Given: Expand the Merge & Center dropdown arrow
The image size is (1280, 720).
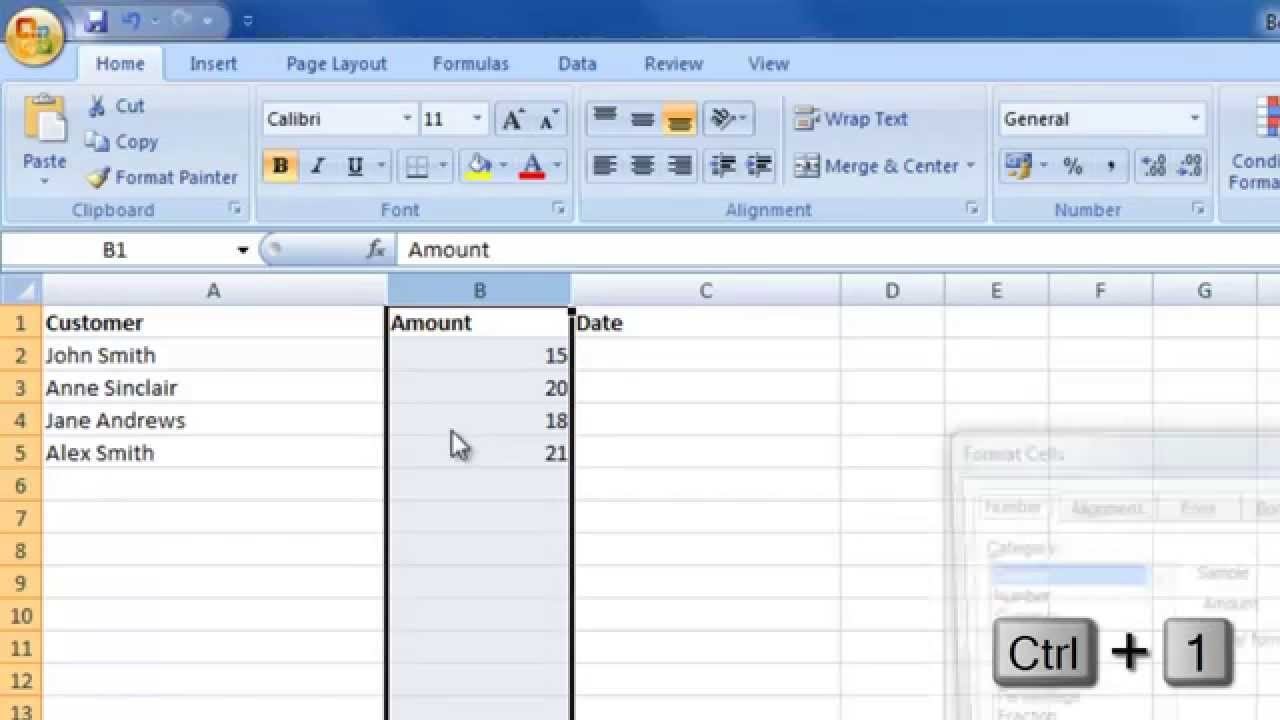Looking at the screenshot, I should [971, 166].
